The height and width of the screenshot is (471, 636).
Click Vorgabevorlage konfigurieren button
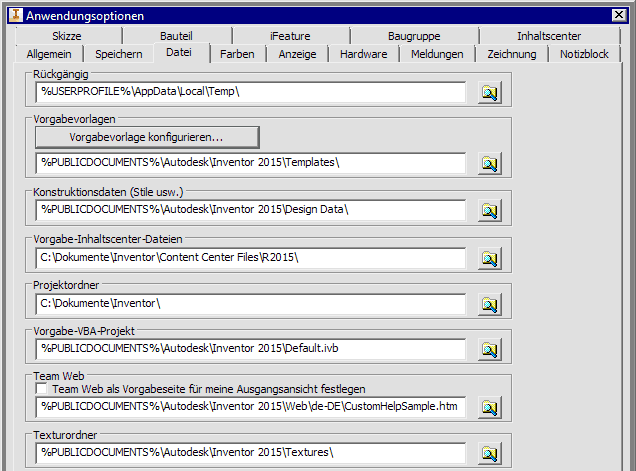147,137
